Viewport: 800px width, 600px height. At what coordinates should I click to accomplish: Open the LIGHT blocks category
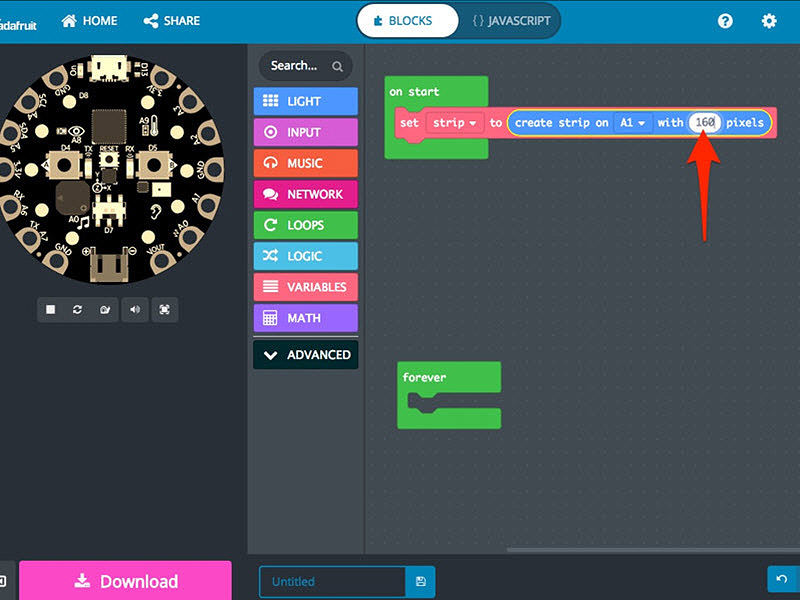pos(305,101)
